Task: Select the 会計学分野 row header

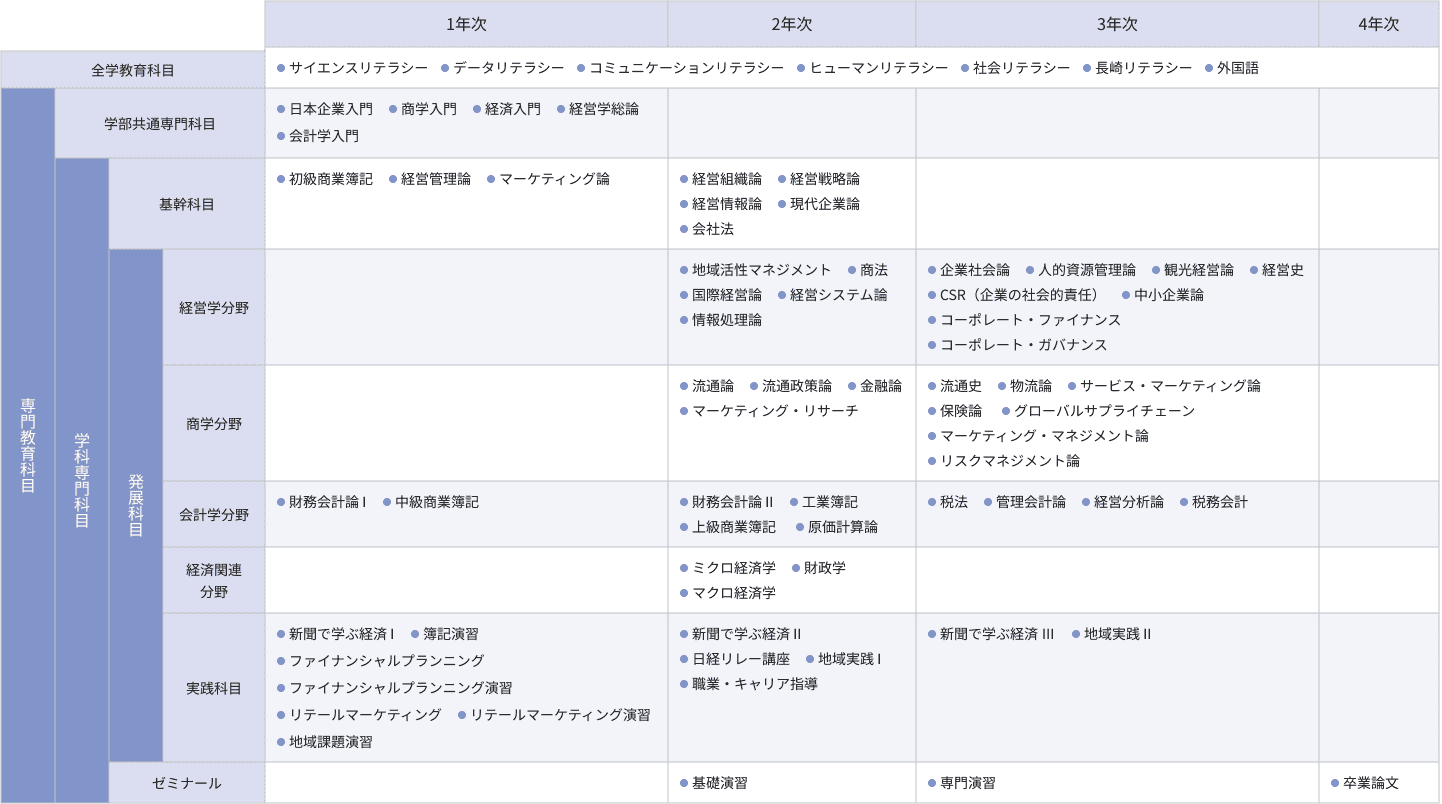Action: pos(214,514)
